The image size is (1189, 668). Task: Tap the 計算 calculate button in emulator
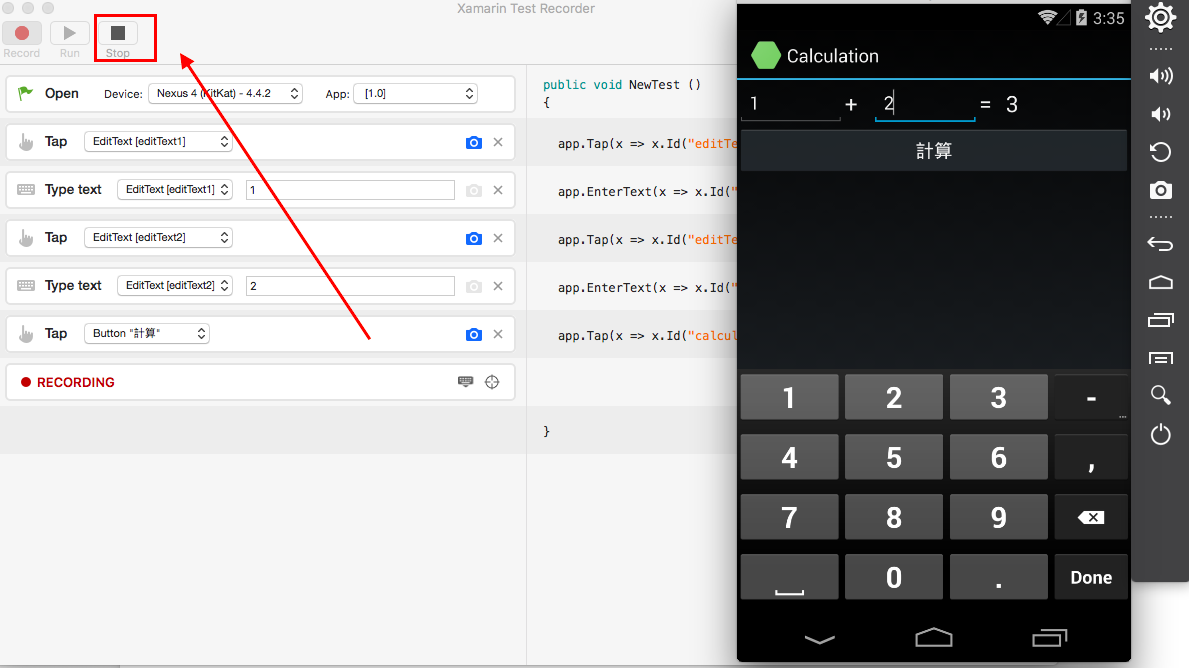coord(933,150)
